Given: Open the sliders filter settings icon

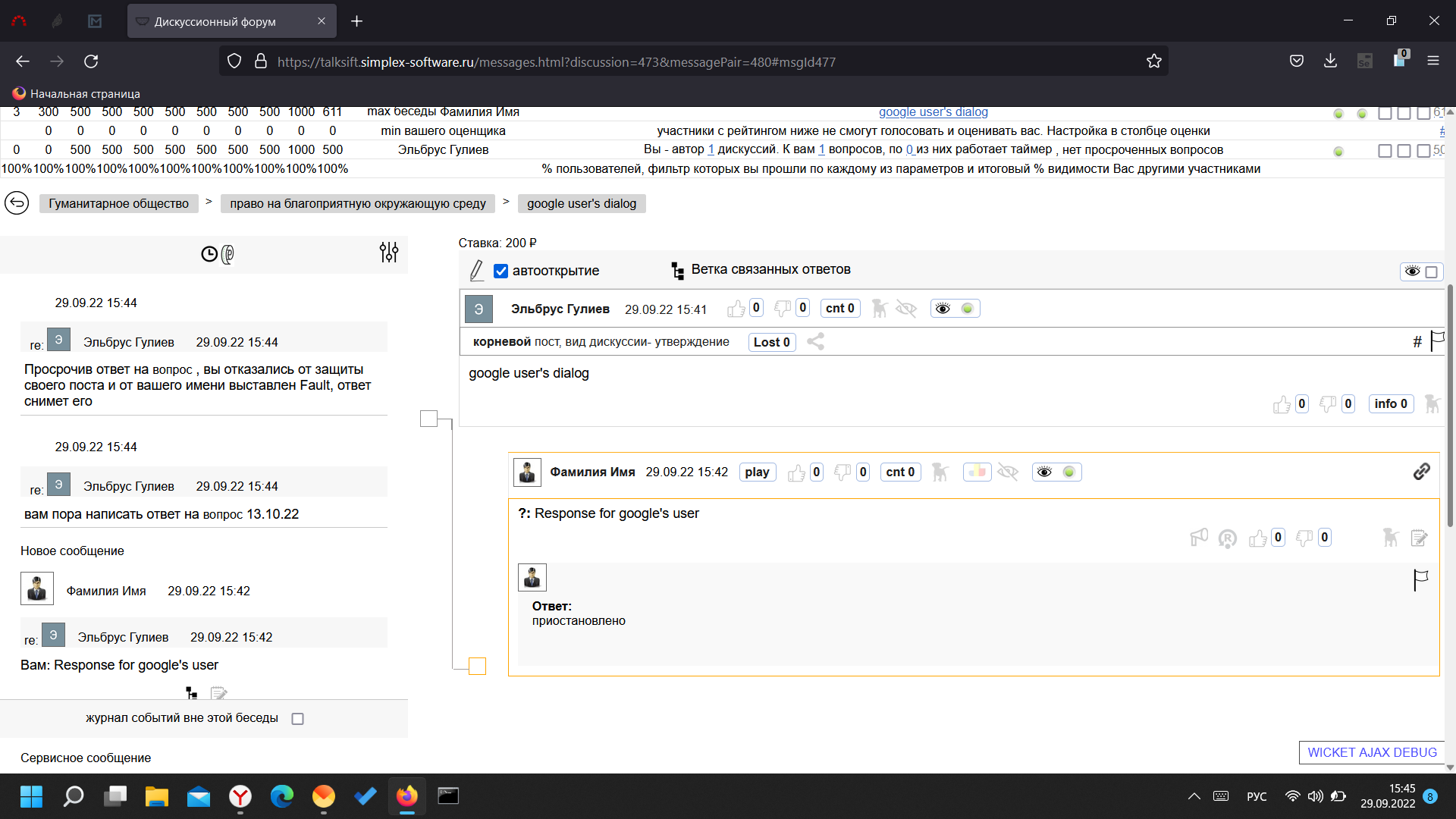Looking at the screenshot, I should click(389, 253).
